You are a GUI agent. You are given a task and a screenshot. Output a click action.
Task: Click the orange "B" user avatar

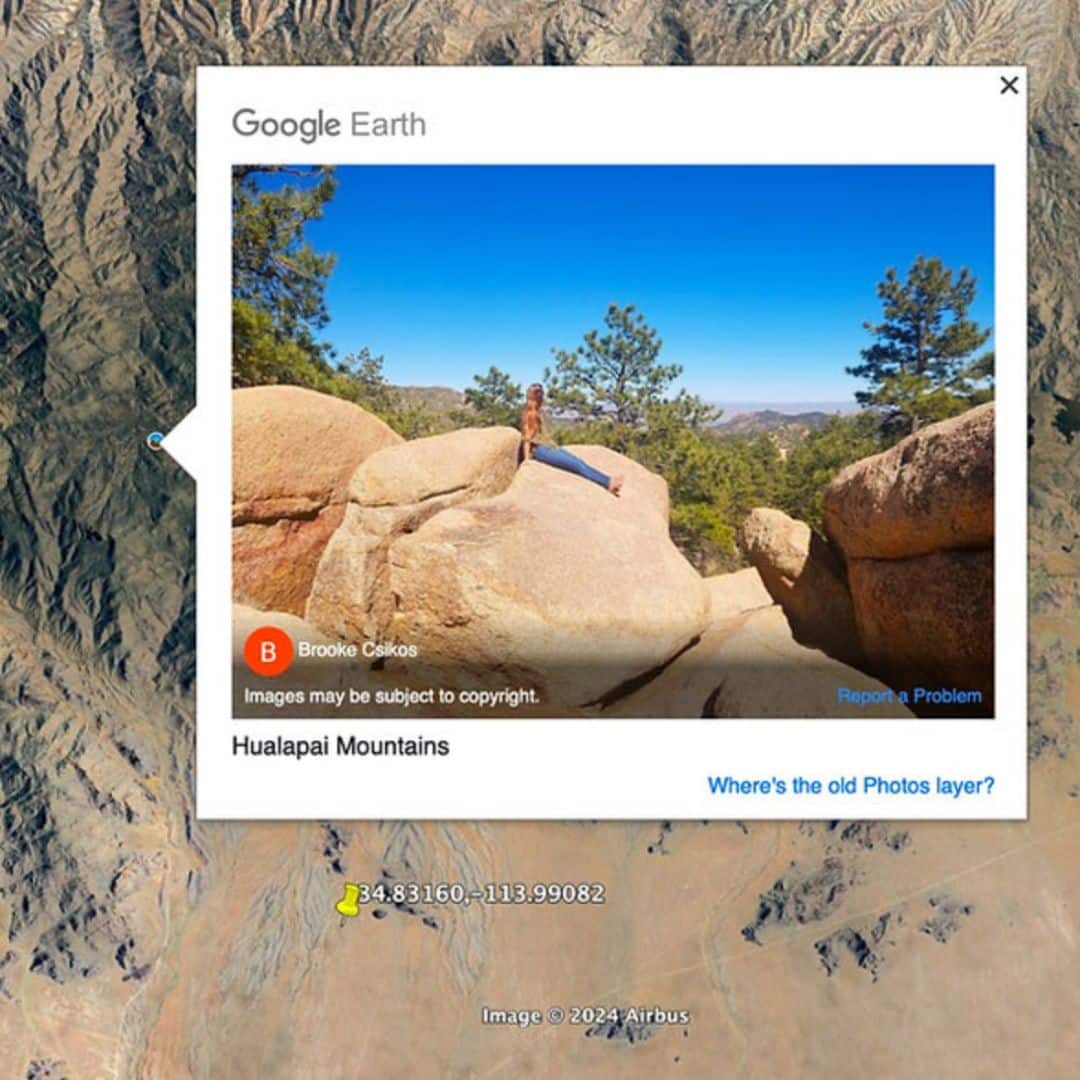[x=268, y=651]
